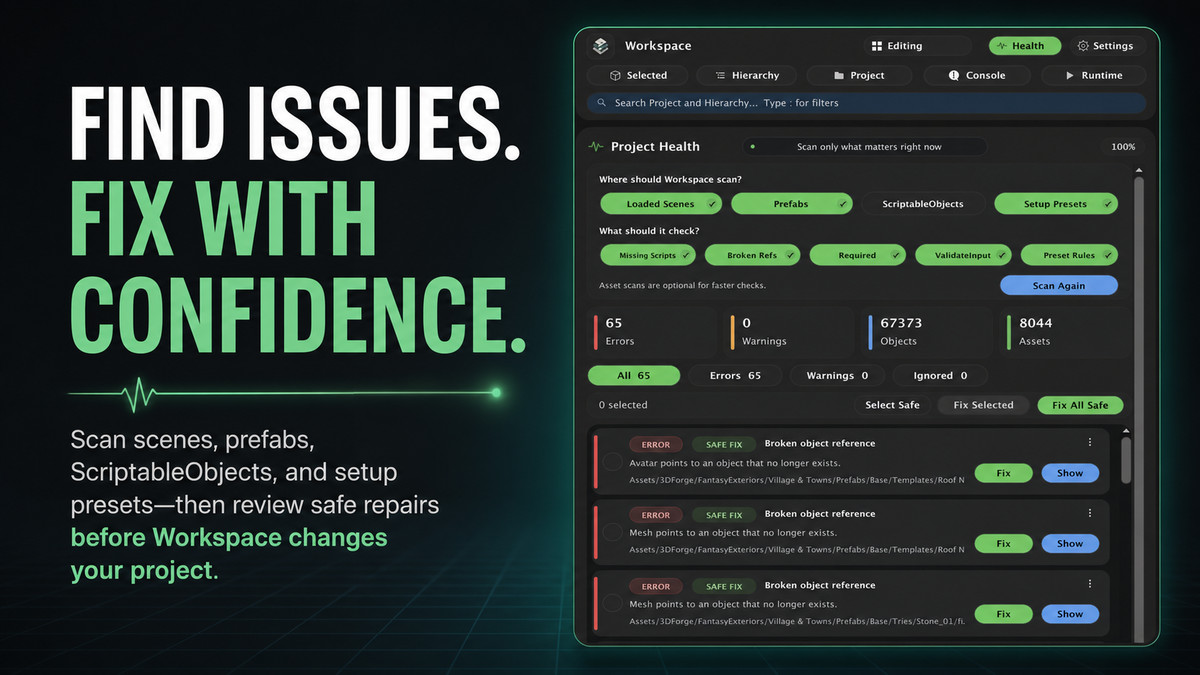Click the 65 Errors stat card
Image resolution: width=1200 pixels, height=675 pixels.
pyautogui.click(x=654, y=331)
